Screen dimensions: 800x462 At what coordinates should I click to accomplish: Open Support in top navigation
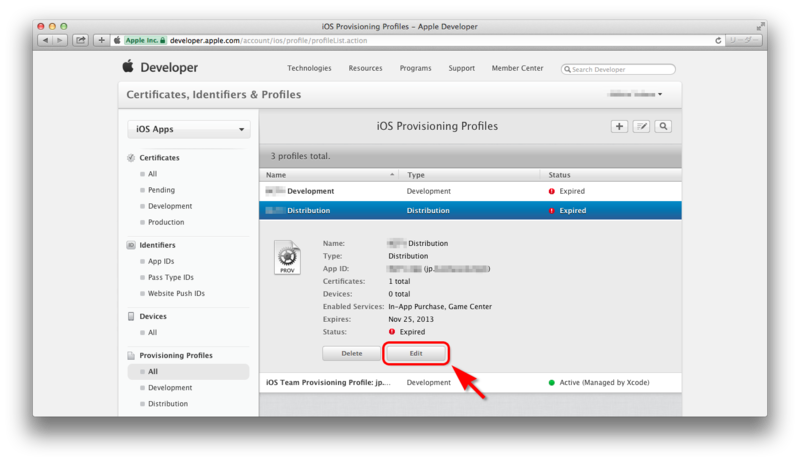(x=461, y=68)
